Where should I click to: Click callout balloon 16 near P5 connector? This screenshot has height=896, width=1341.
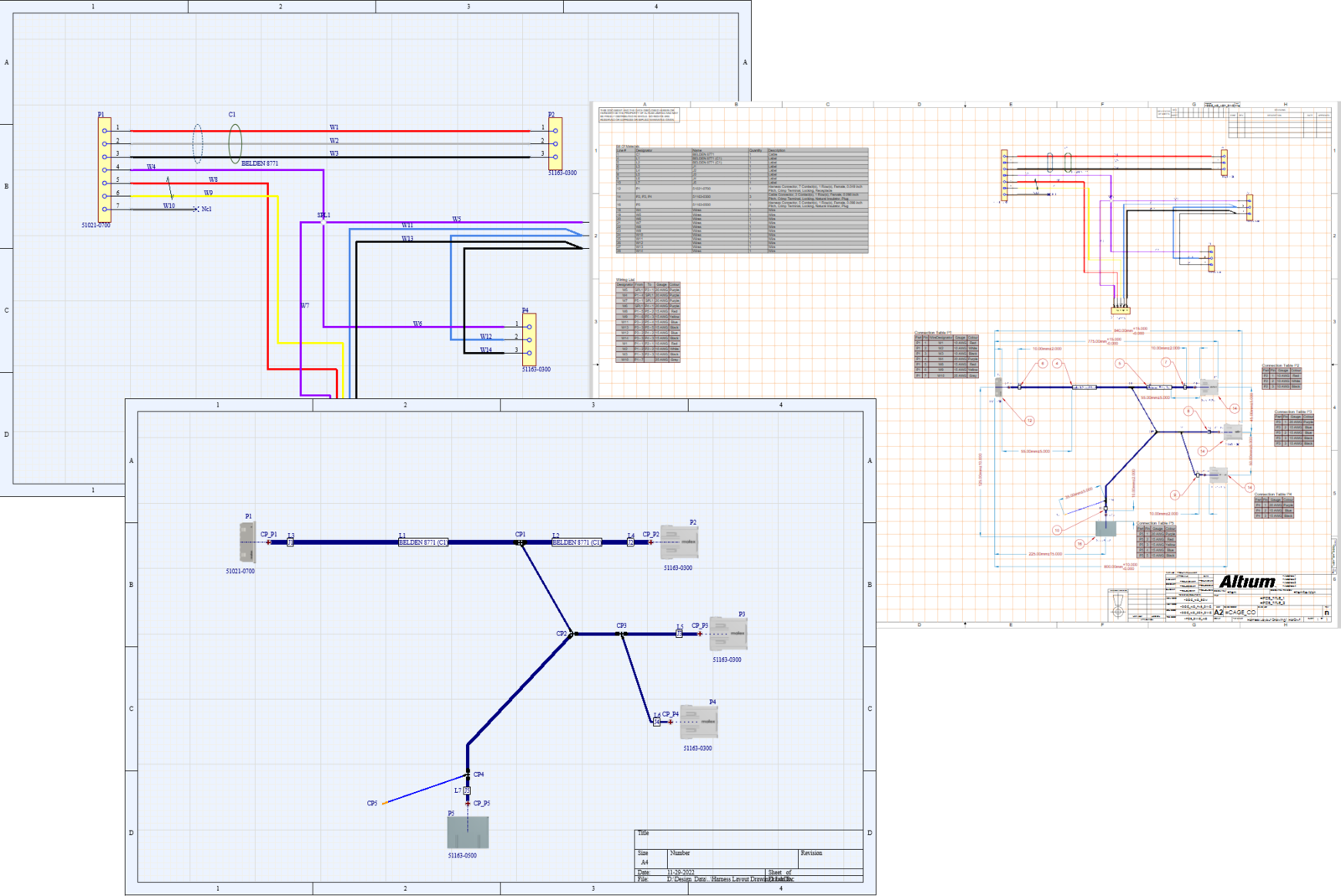1080,544
